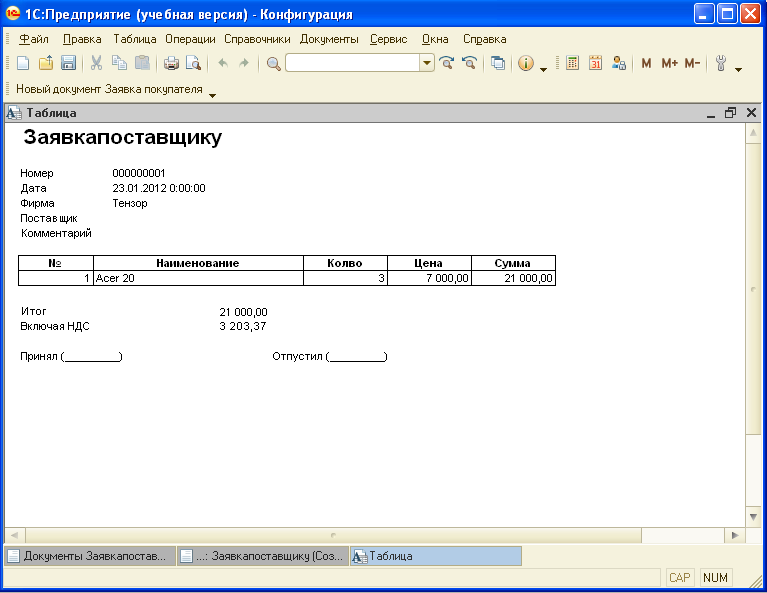Viewport: 767px width, 593px height.
Task: Click the user list icon
Action: pyautogui.click(x=619, y=63)
